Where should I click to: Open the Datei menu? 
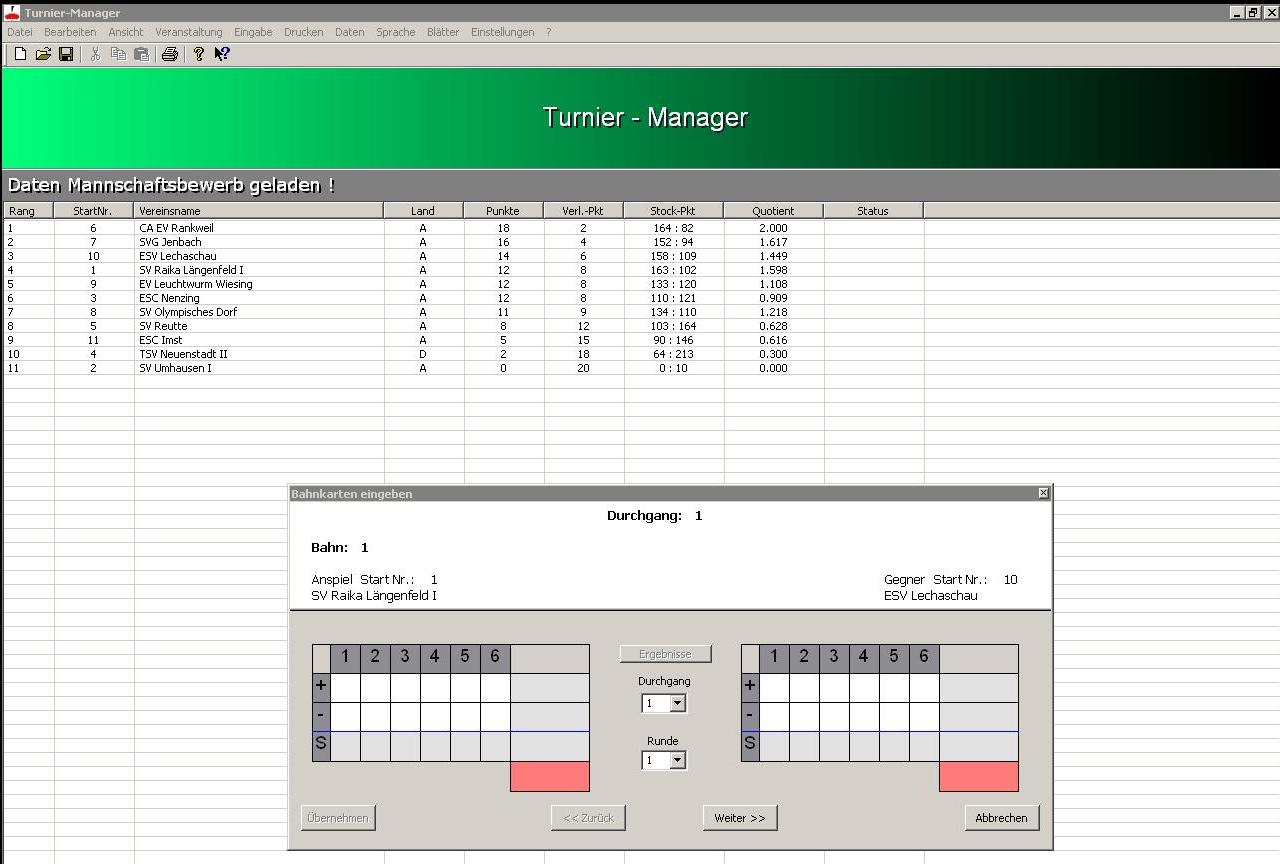[x=20, y=32]
